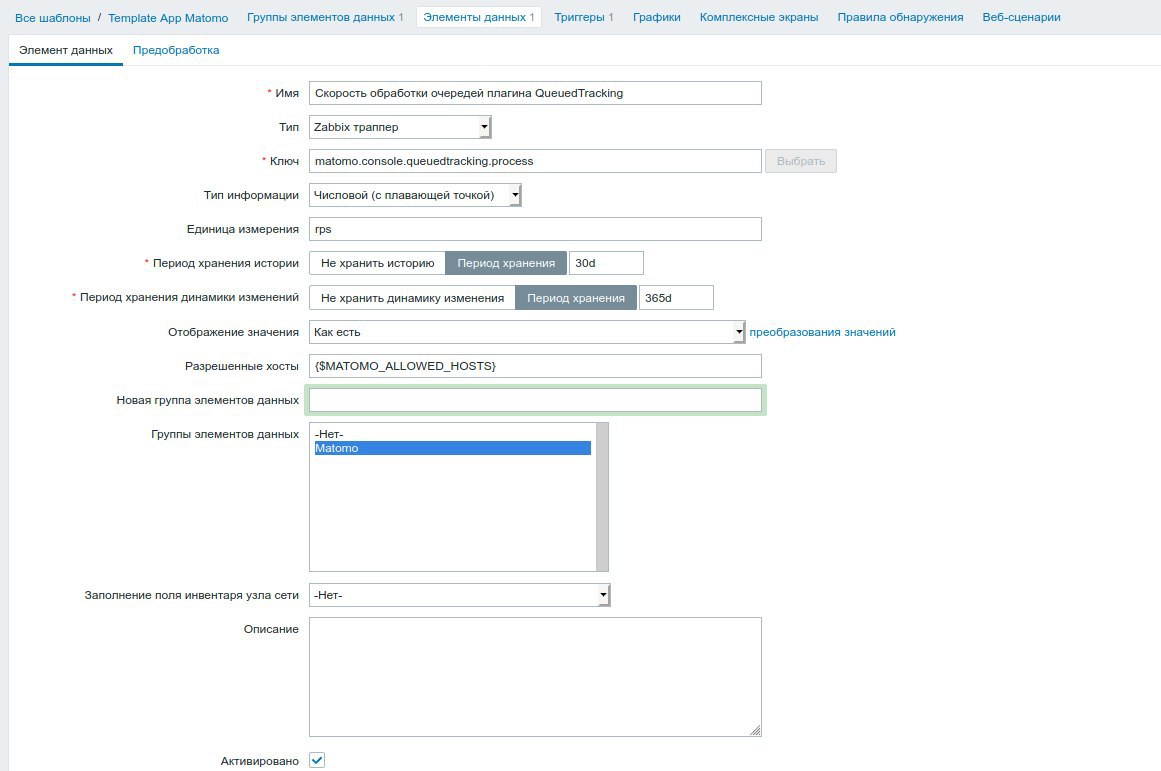Open the Template App Matomo breadcrumb link
This screenshot has height=771, width=1161.
(x=168, y=17)
